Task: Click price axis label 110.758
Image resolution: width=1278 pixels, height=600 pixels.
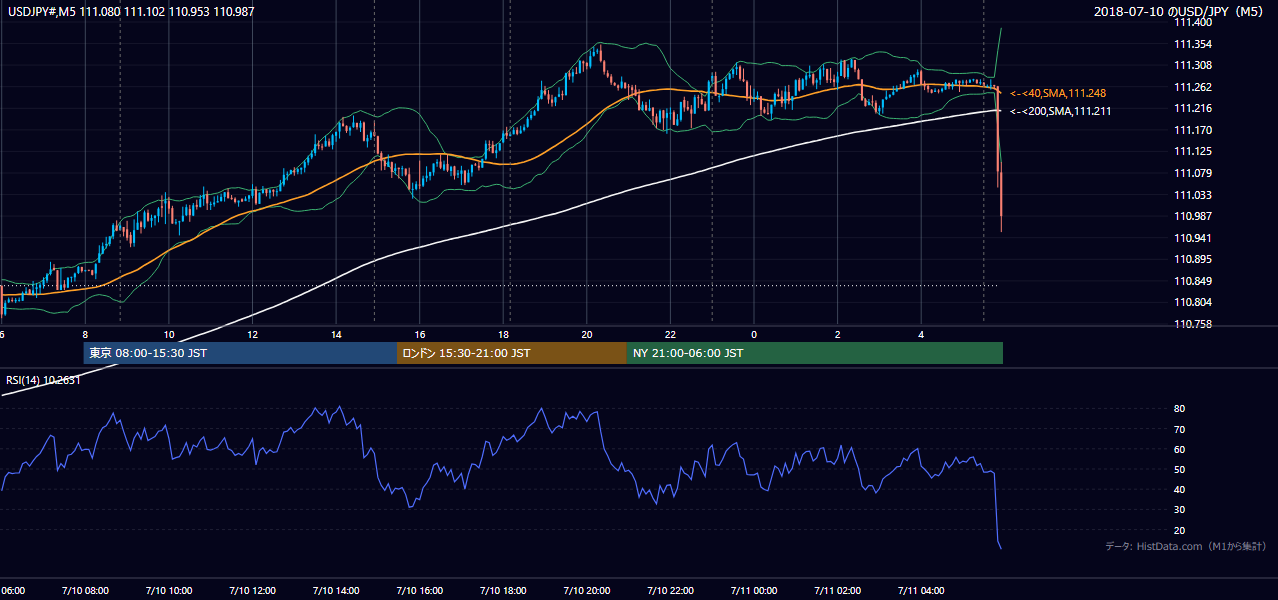Action: pos(1193,324)
